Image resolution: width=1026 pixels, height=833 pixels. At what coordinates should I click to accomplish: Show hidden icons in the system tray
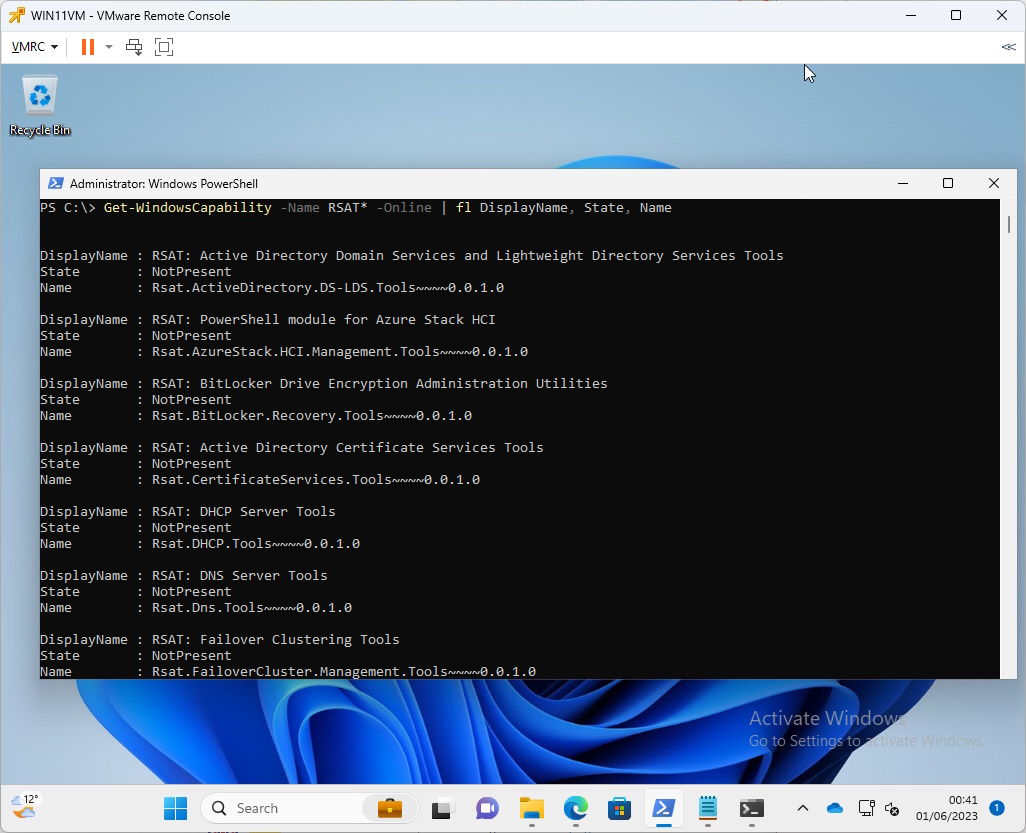[803, 809]
